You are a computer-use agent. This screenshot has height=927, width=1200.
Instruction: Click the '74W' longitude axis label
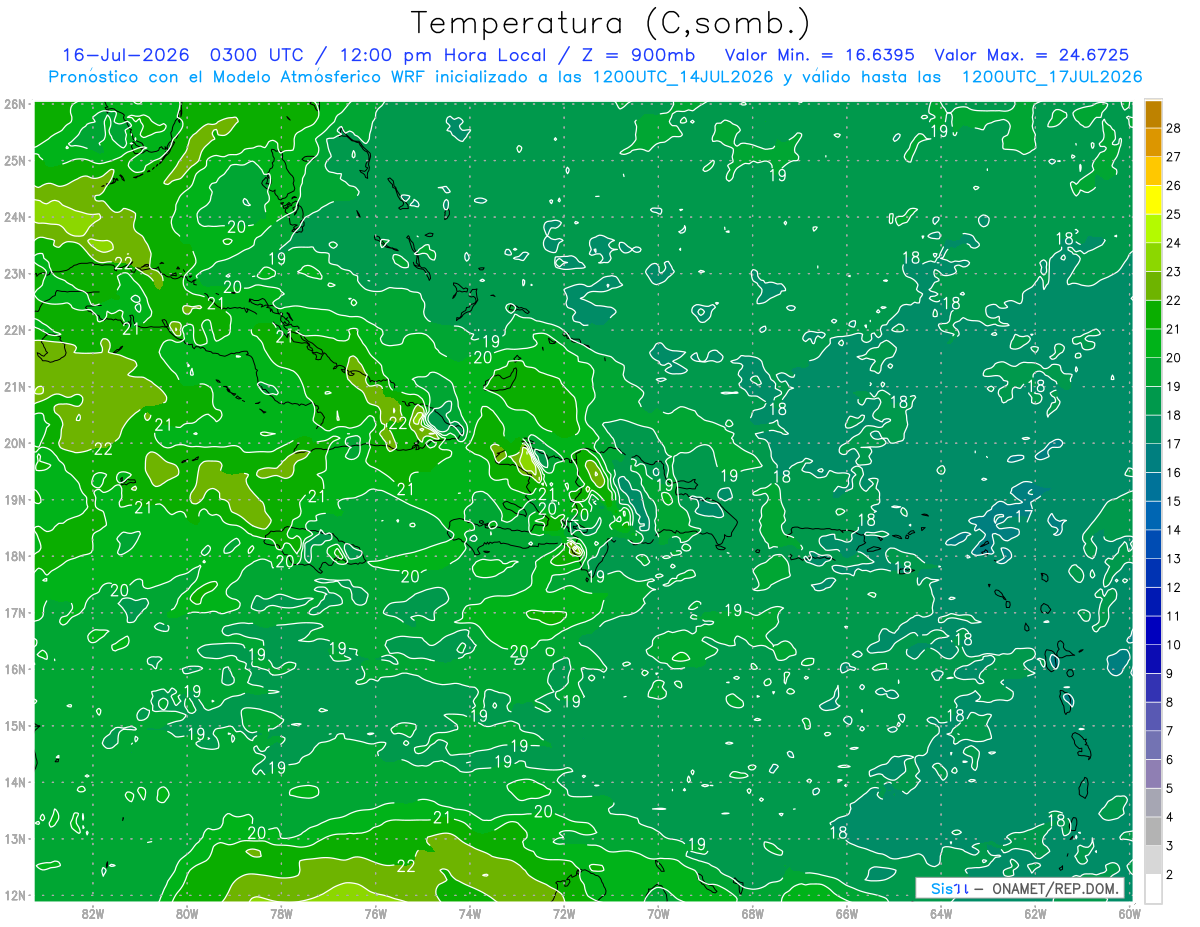point(469,912)
